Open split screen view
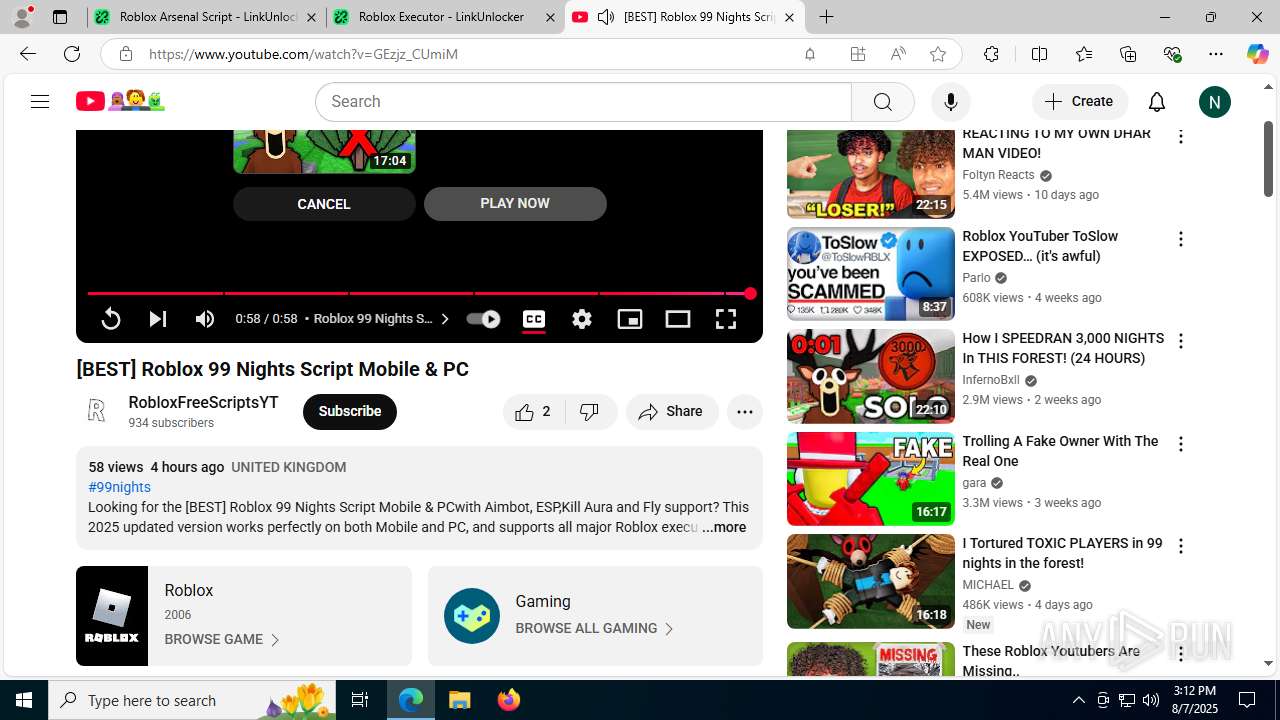Viewport: 1280px width, 720px height. pos(1039,54)
